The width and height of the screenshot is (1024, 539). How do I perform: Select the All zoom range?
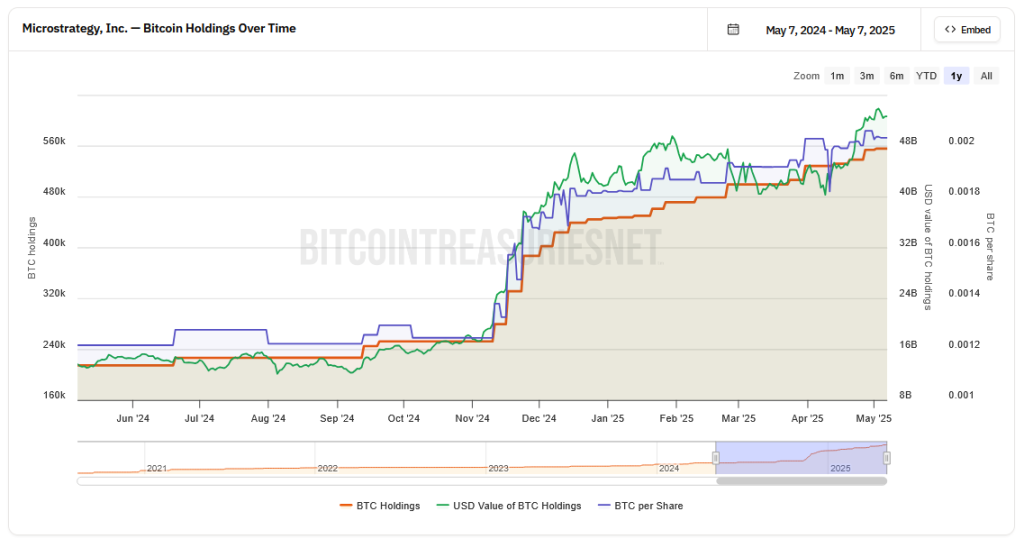pos(986,76)
